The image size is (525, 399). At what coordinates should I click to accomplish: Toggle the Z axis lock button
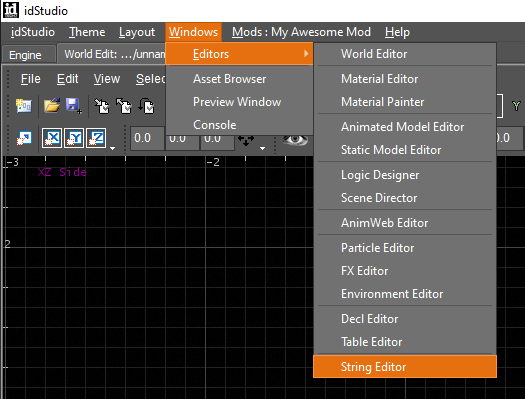tap(96, 138)
